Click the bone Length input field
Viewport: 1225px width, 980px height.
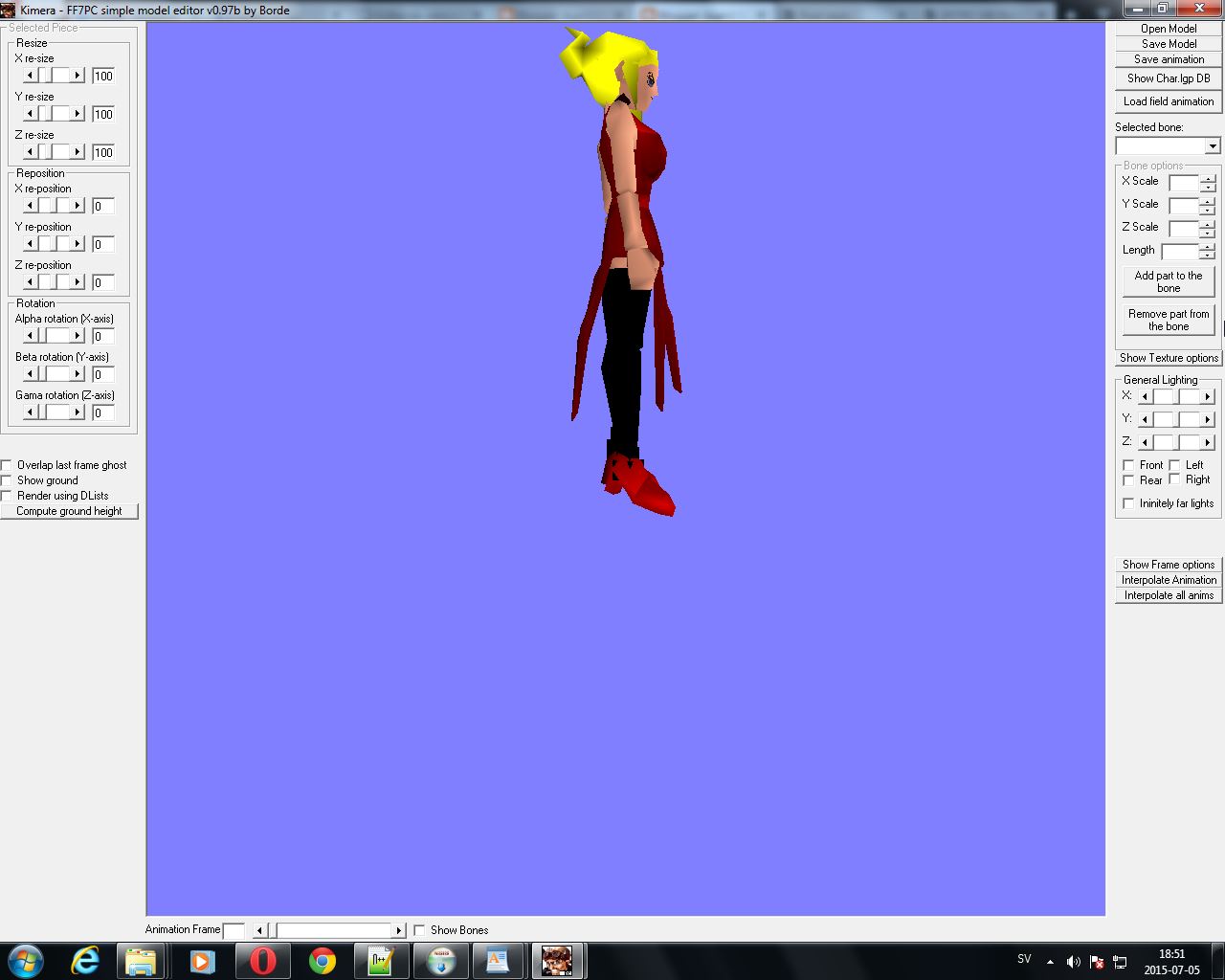1180,251
